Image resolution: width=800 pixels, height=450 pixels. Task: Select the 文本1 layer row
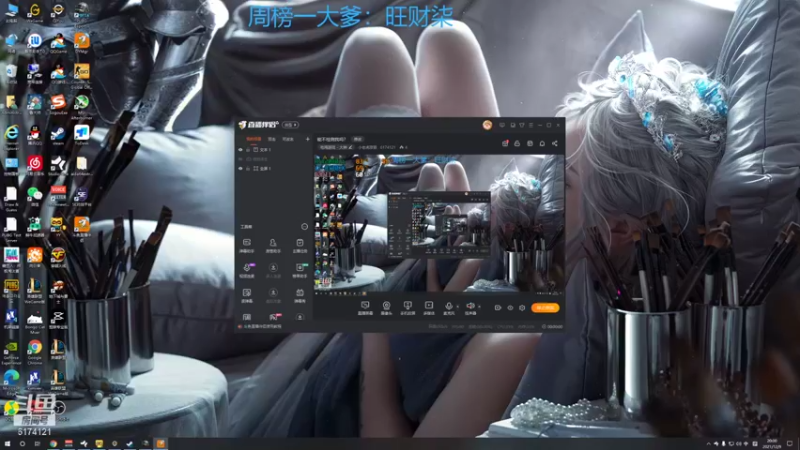point(274,149)
